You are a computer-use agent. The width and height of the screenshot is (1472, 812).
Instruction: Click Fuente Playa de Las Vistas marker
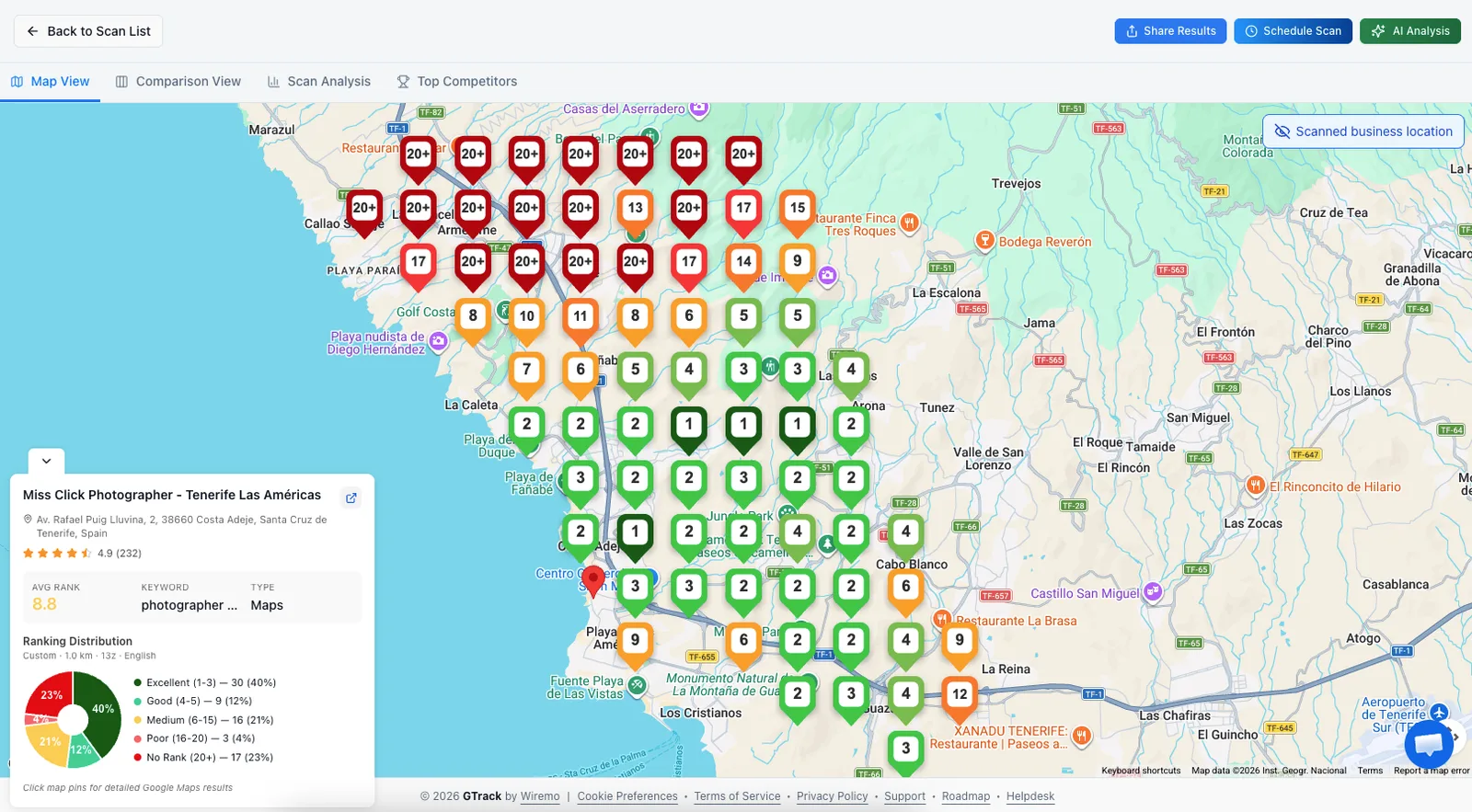click(x=637, y=685)
